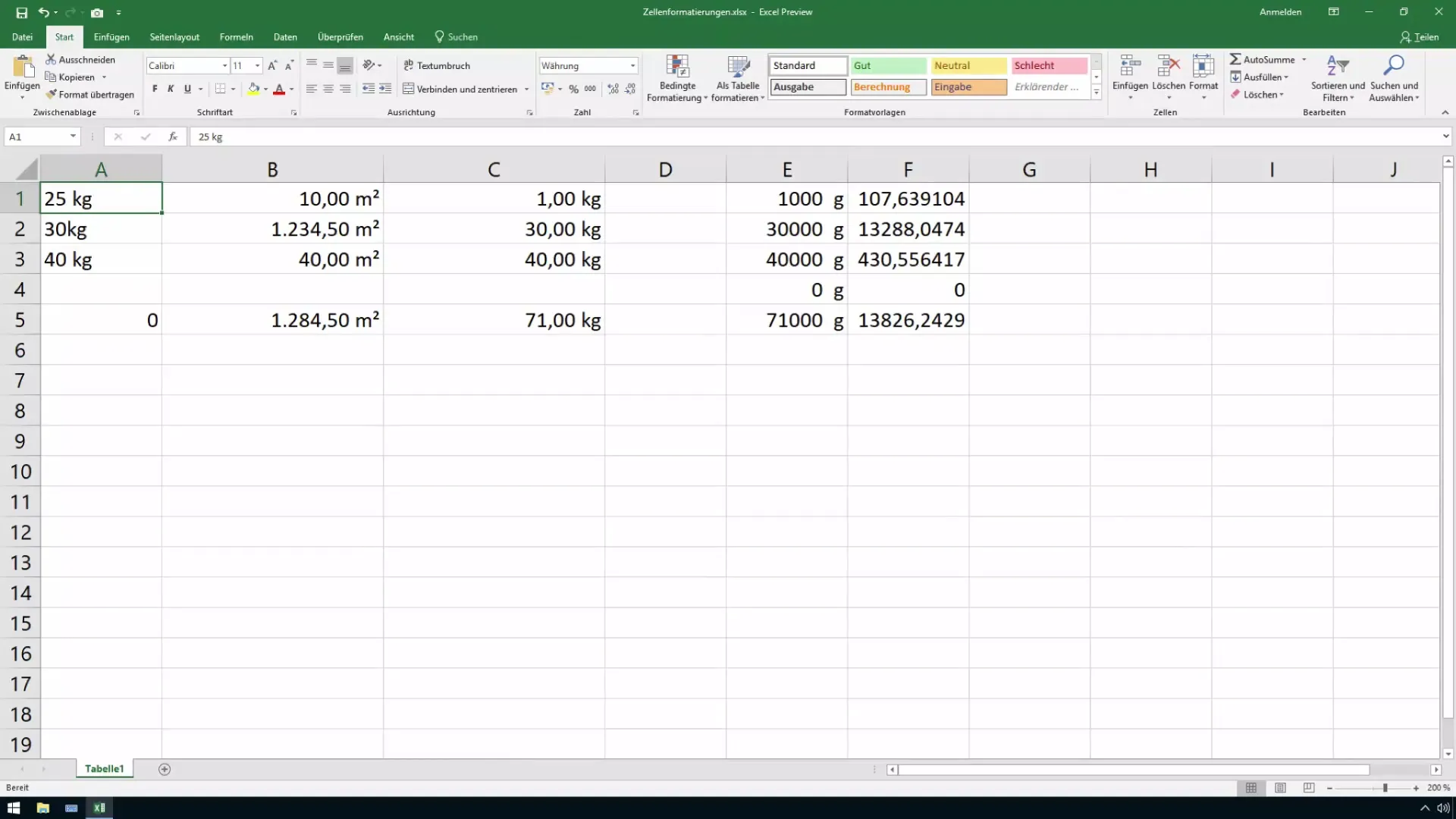The width and height of the screenshot is (1456, 819).
Task: Align text to bottom of cell
Action: pos(345,65)
